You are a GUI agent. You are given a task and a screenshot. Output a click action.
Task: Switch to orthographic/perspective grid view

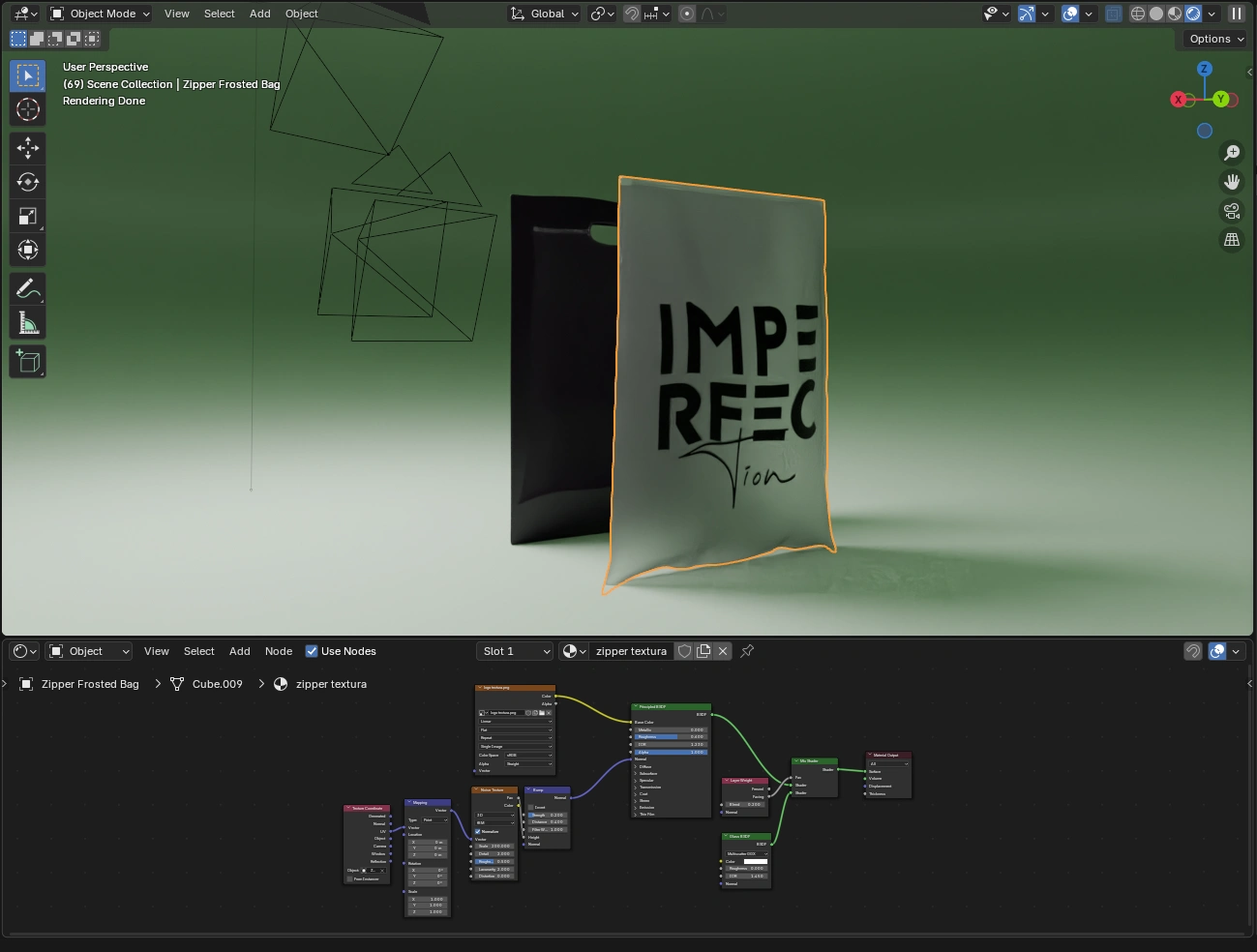1232,240
